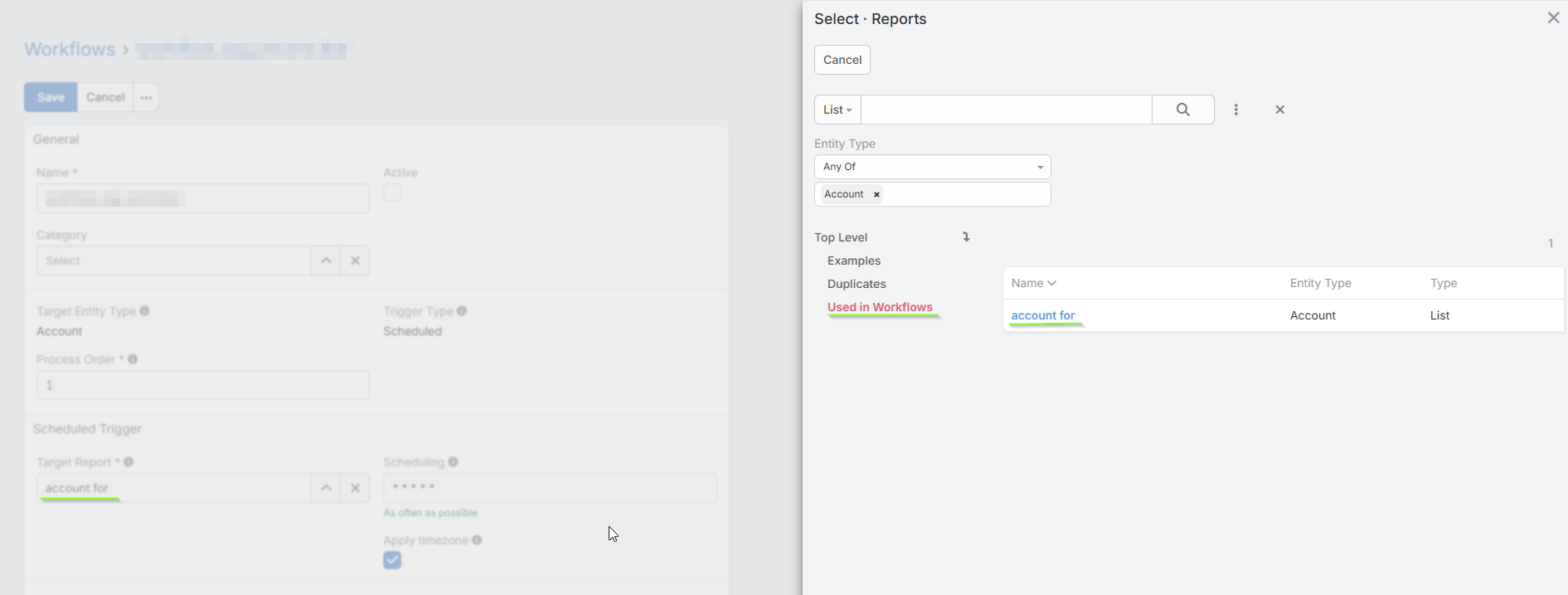Click the arrow icon beside Top Level

[966, 237]
